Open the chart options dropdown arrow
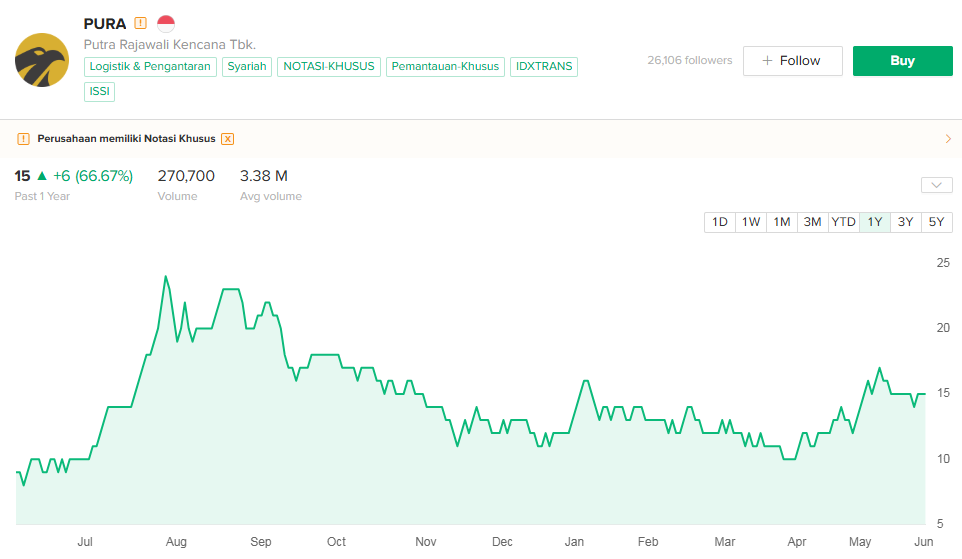 click(936, 185)
